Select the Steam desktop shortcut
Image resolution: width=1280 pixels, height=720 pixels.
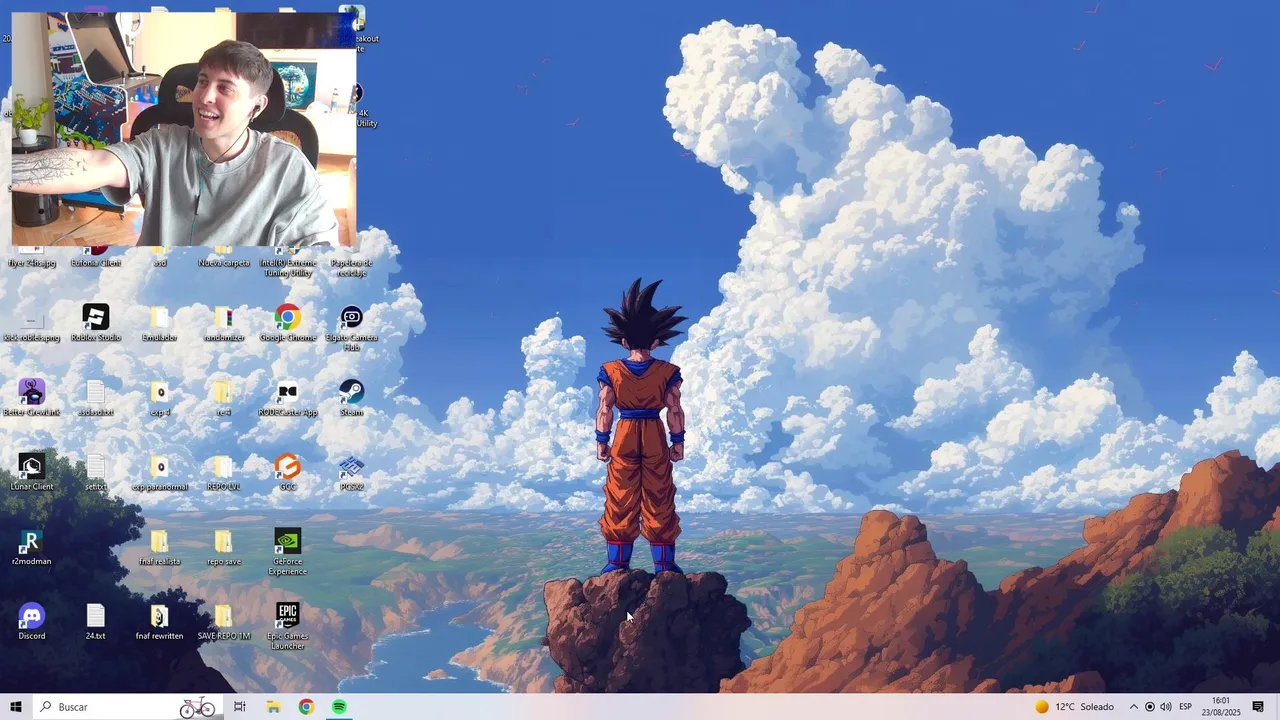coord(352,398)
